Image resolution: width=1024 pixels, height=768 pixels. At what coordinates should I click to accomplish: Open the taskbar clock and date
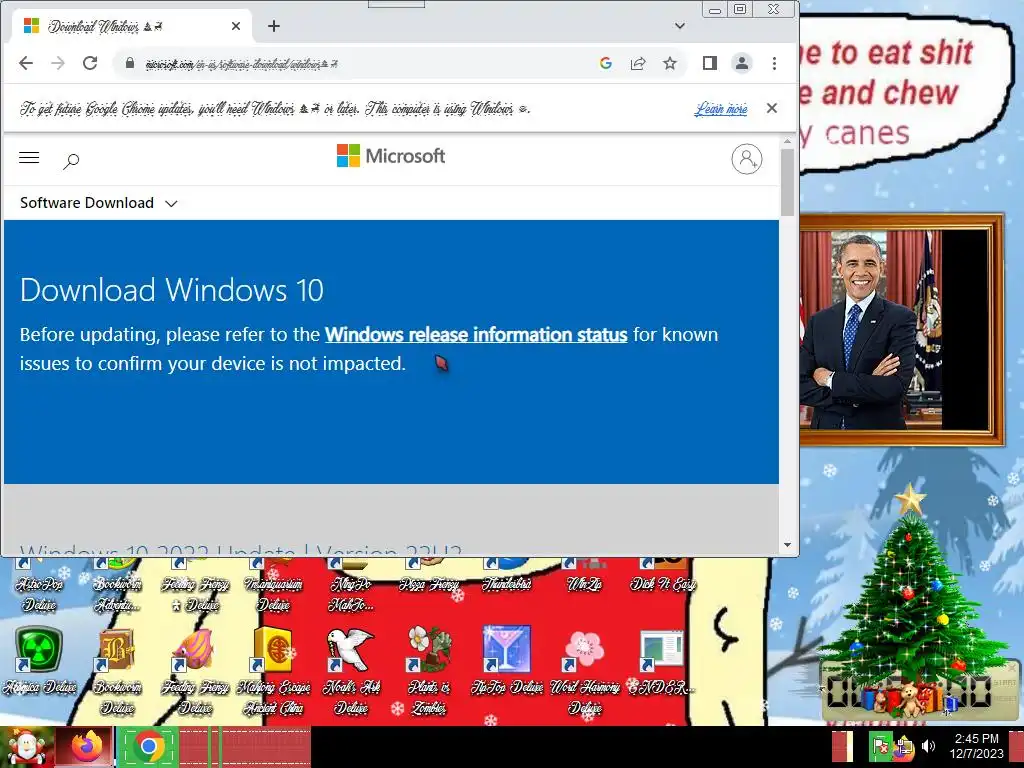click(977, 746)
